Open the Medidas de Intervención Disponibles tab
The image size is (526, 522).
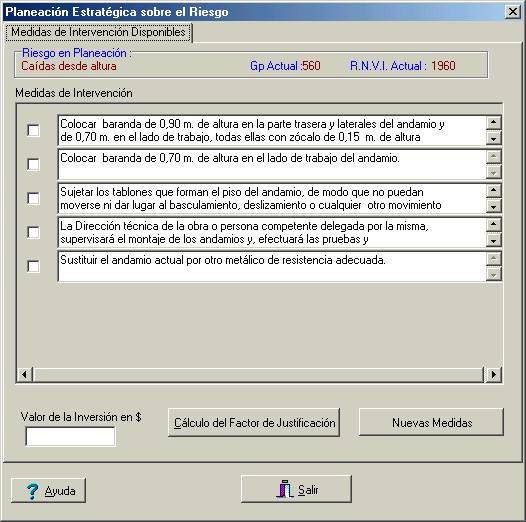coord(98,32)
